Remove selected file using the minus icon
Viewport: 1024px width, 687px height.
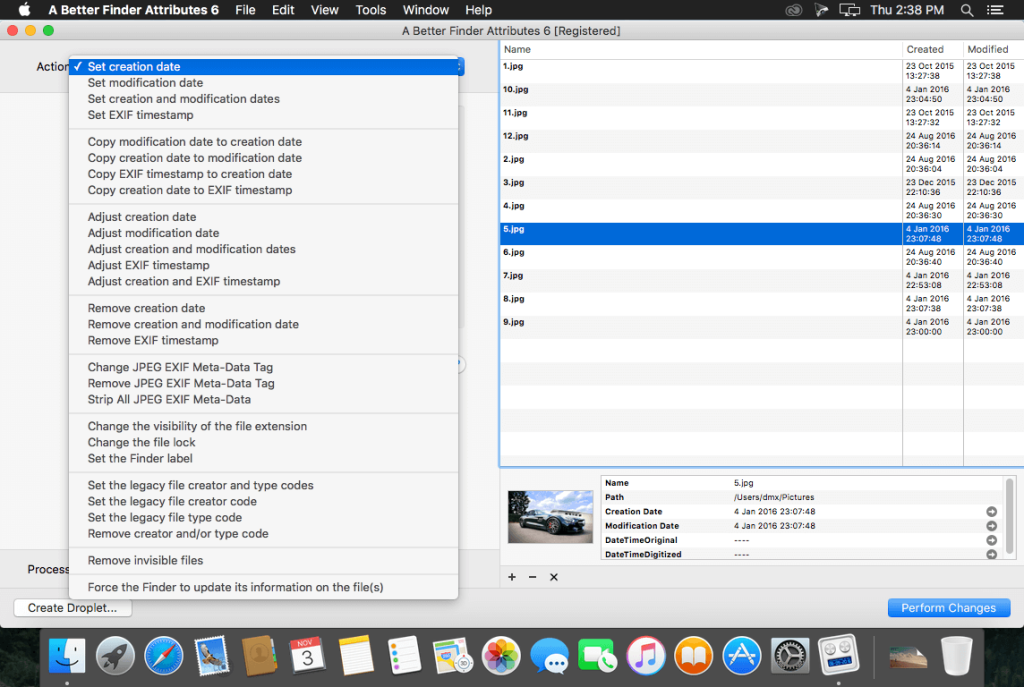[532, 577]
